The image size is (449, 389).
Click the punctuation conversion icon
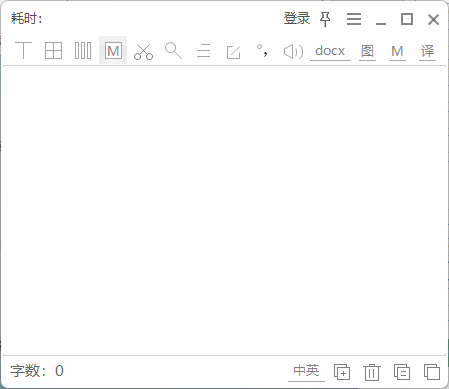pos(262,51)
